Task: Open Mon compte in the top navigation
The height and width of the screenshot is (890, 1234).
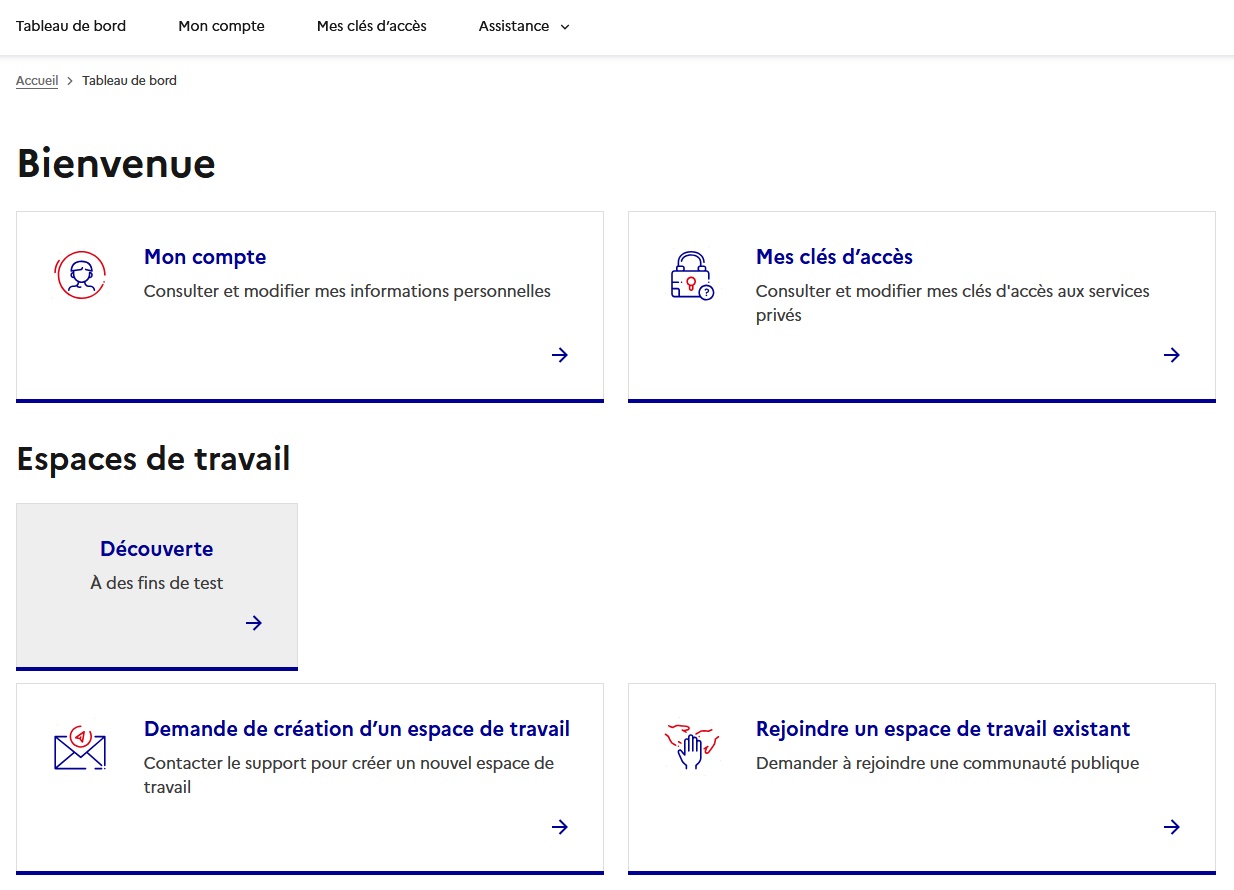Action: click(x=221, y=26)
